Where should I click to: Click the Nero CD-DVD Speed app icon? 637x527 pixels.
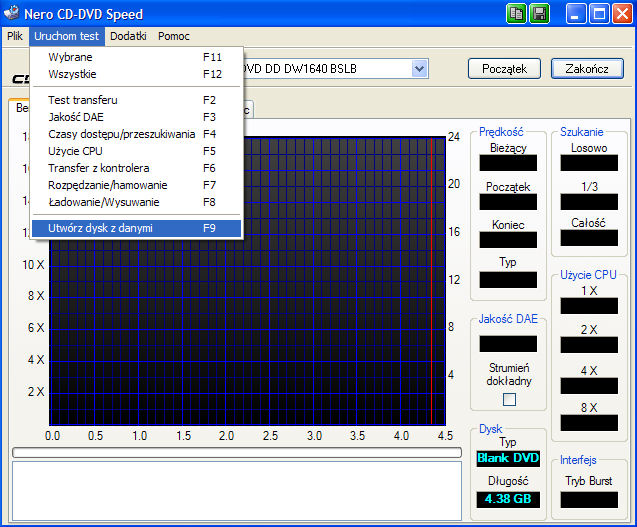pyautogui.click(x=11, y=13)
